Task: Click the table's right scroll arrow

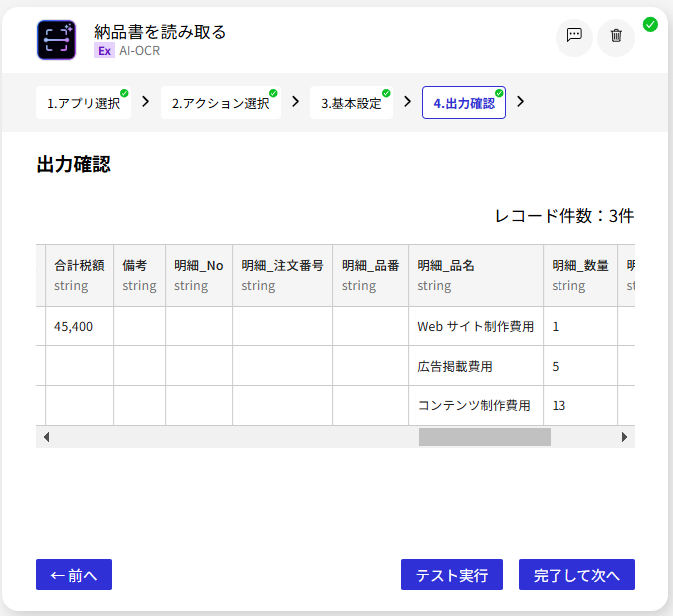Action: [x=624, y=437]
